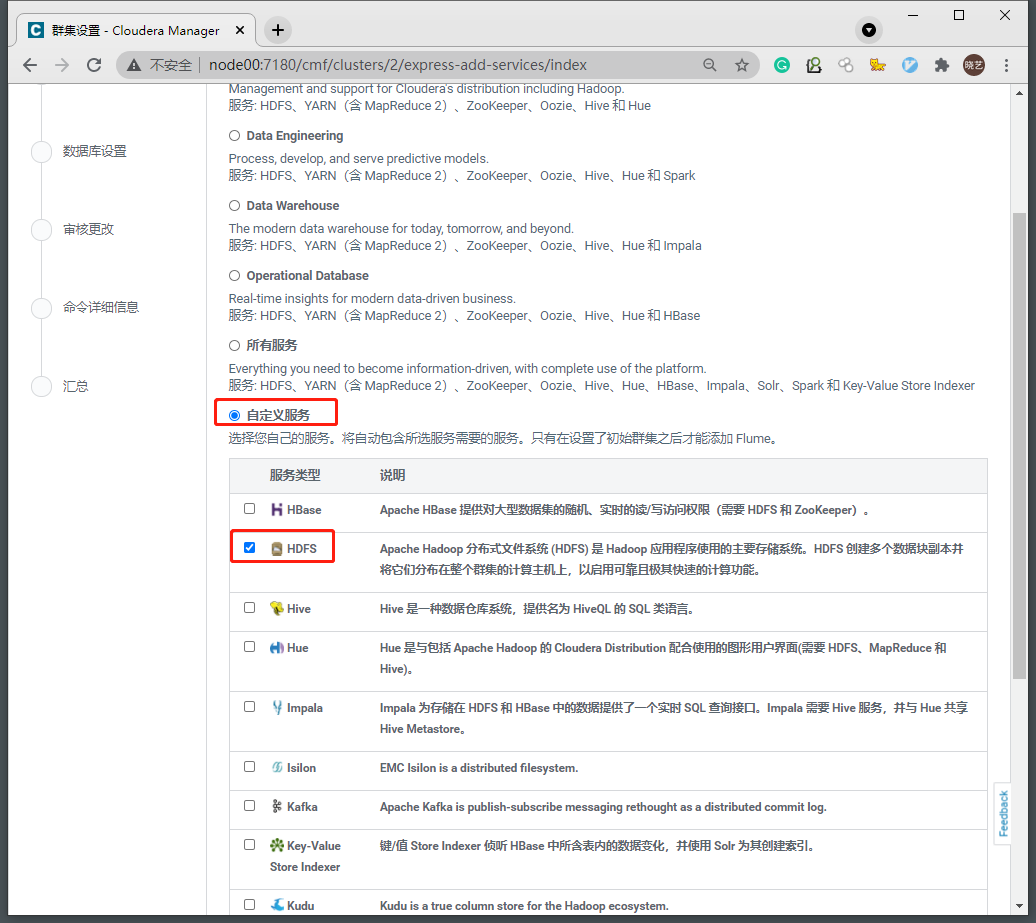Switch to the 群集设置 Cloudera Manager tab

(x=135, y=30)
